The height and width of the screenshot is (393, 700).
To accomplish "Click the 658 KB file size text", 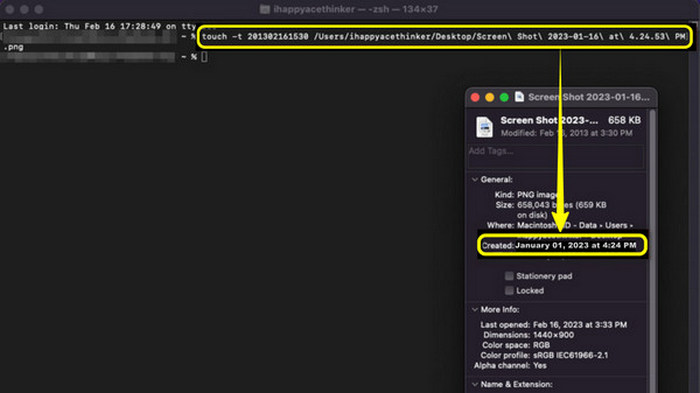I will (x=624, y=120).
